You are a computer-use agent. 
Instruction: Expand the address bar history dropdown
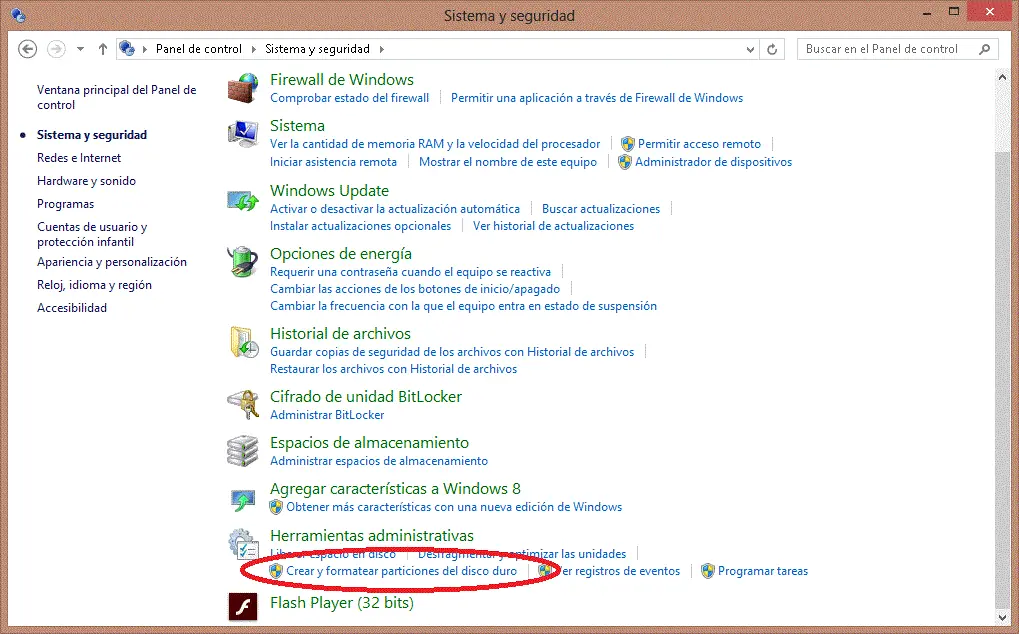(750, 49)
